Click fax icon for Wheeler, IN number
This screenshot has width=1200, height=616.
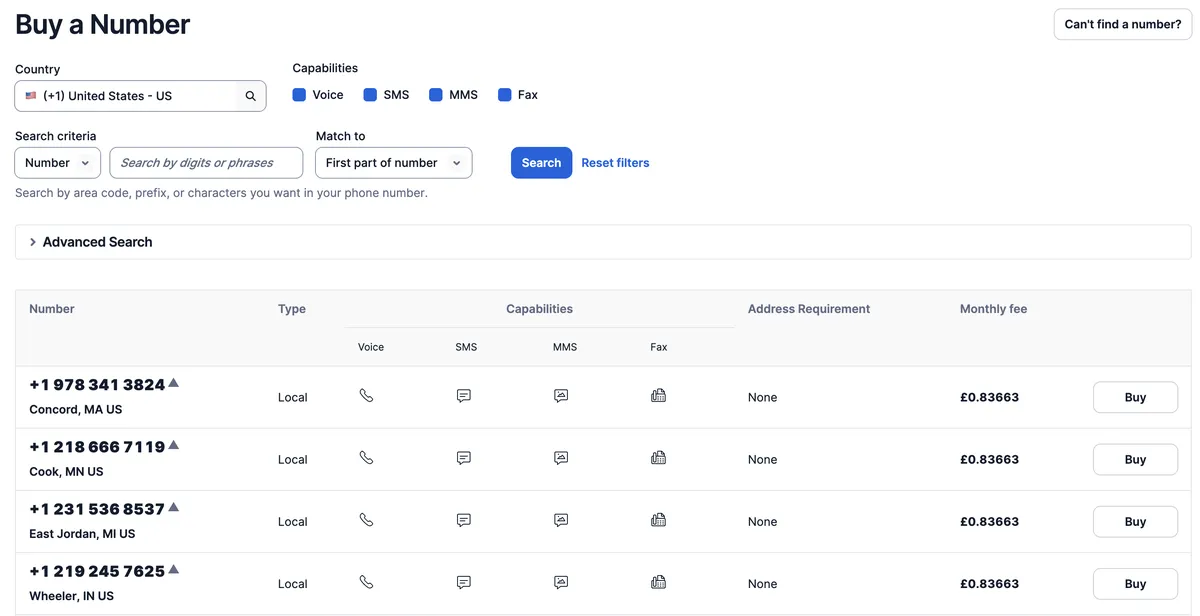[x=658, y=582]
